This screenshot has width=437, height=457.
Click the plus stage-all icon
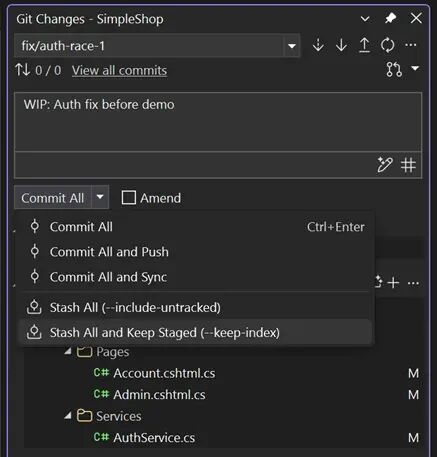pos(393,283)
